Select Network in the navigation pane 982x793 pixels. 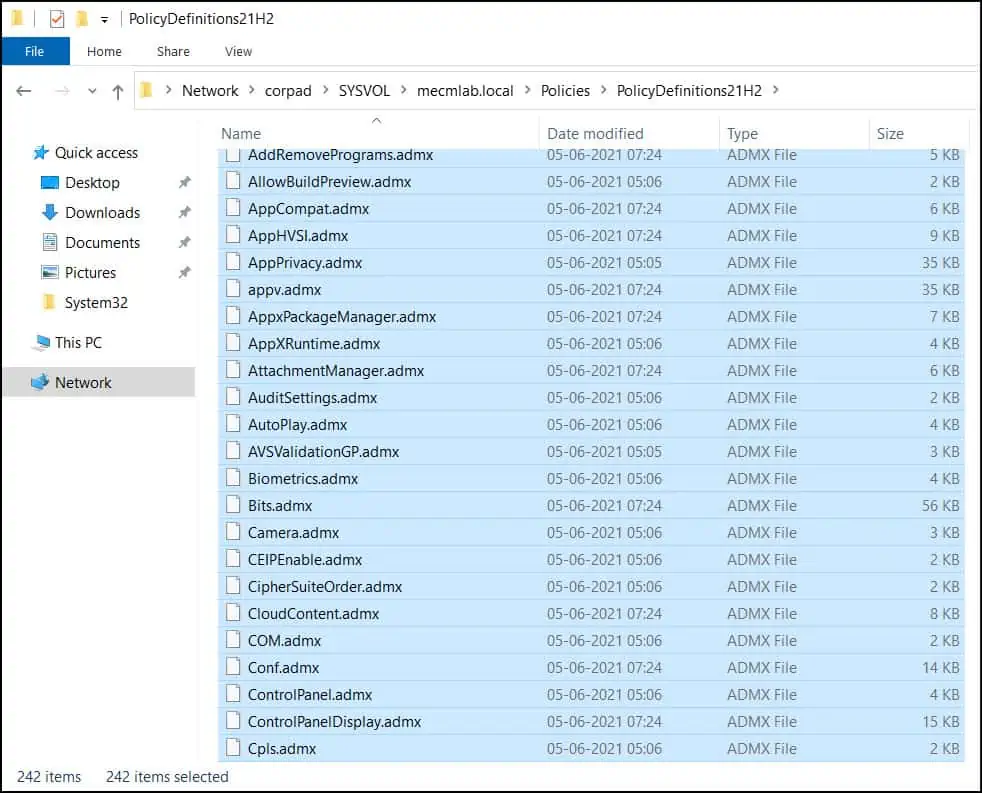pyautogui.click(x=83, y=383)
